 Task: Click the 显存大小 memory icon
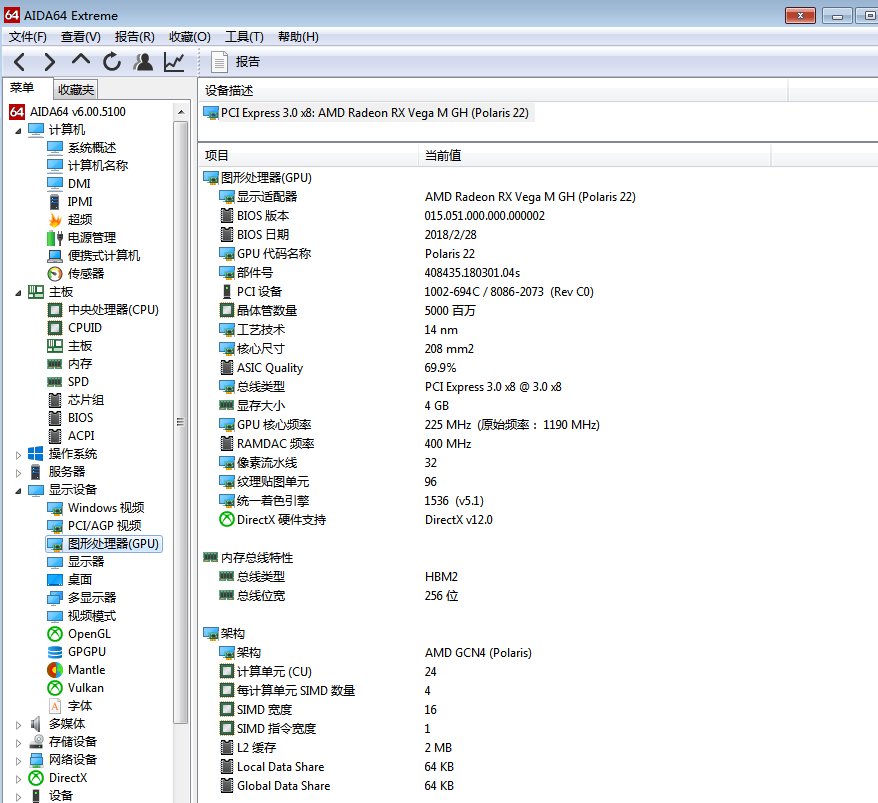[226, 405]
